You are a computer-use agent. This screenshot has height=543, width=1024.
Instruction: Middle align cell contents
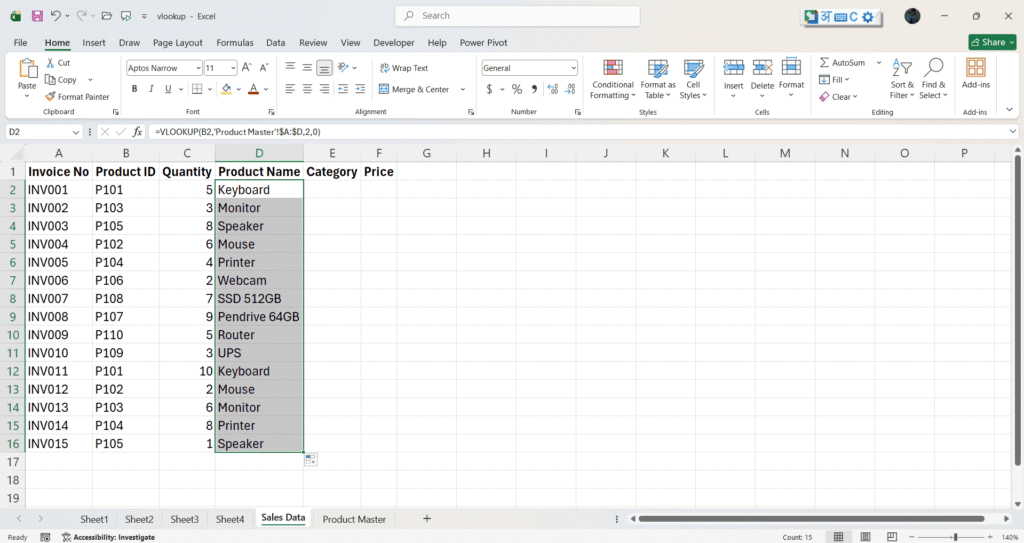pyautogui.click(x=307, y=67)
